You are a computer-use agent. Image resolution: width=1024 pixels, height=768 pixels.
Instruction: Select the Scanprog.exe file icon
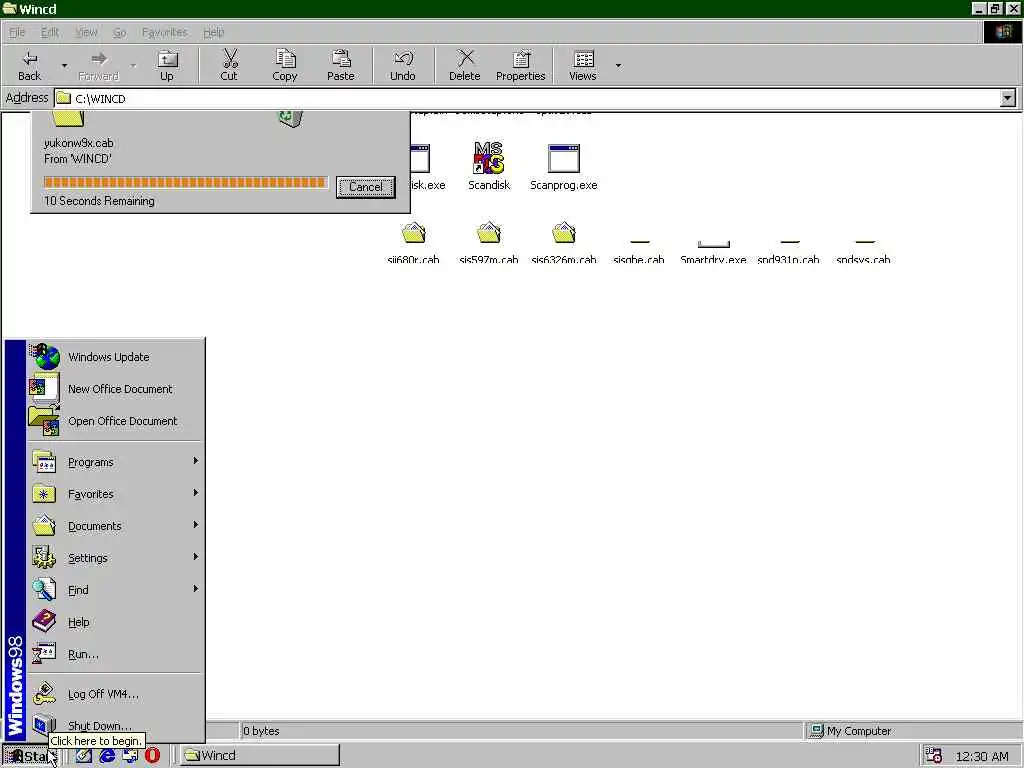click(564, 159)
